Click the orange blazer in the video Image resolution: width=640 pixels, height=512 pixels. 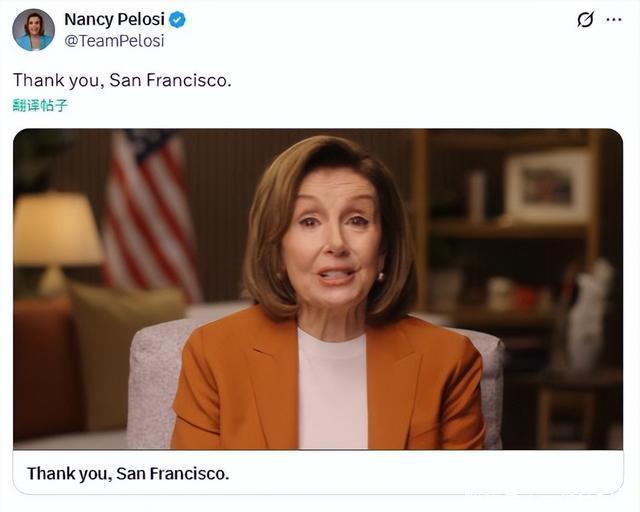[329, 380]
